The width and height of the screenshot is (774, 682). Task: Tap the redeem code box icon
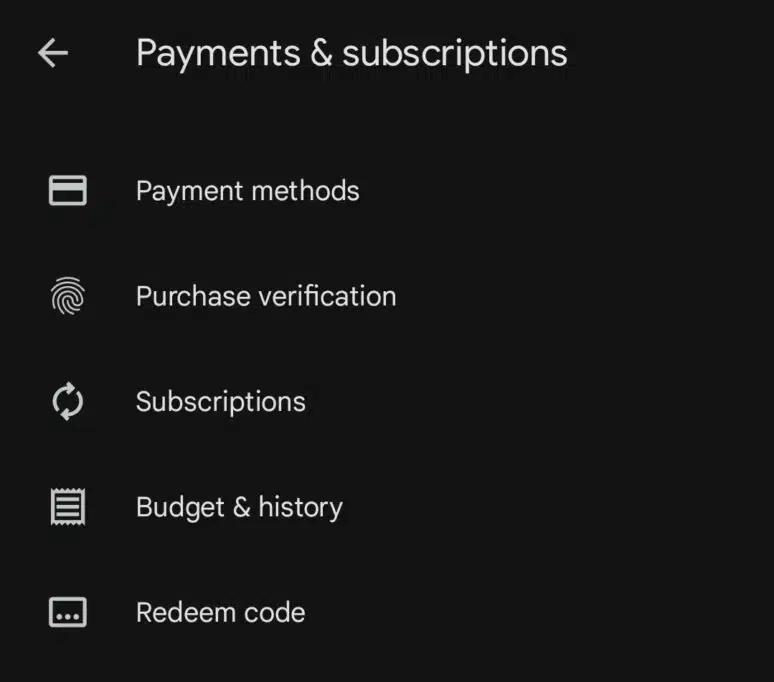pos(68,612)
